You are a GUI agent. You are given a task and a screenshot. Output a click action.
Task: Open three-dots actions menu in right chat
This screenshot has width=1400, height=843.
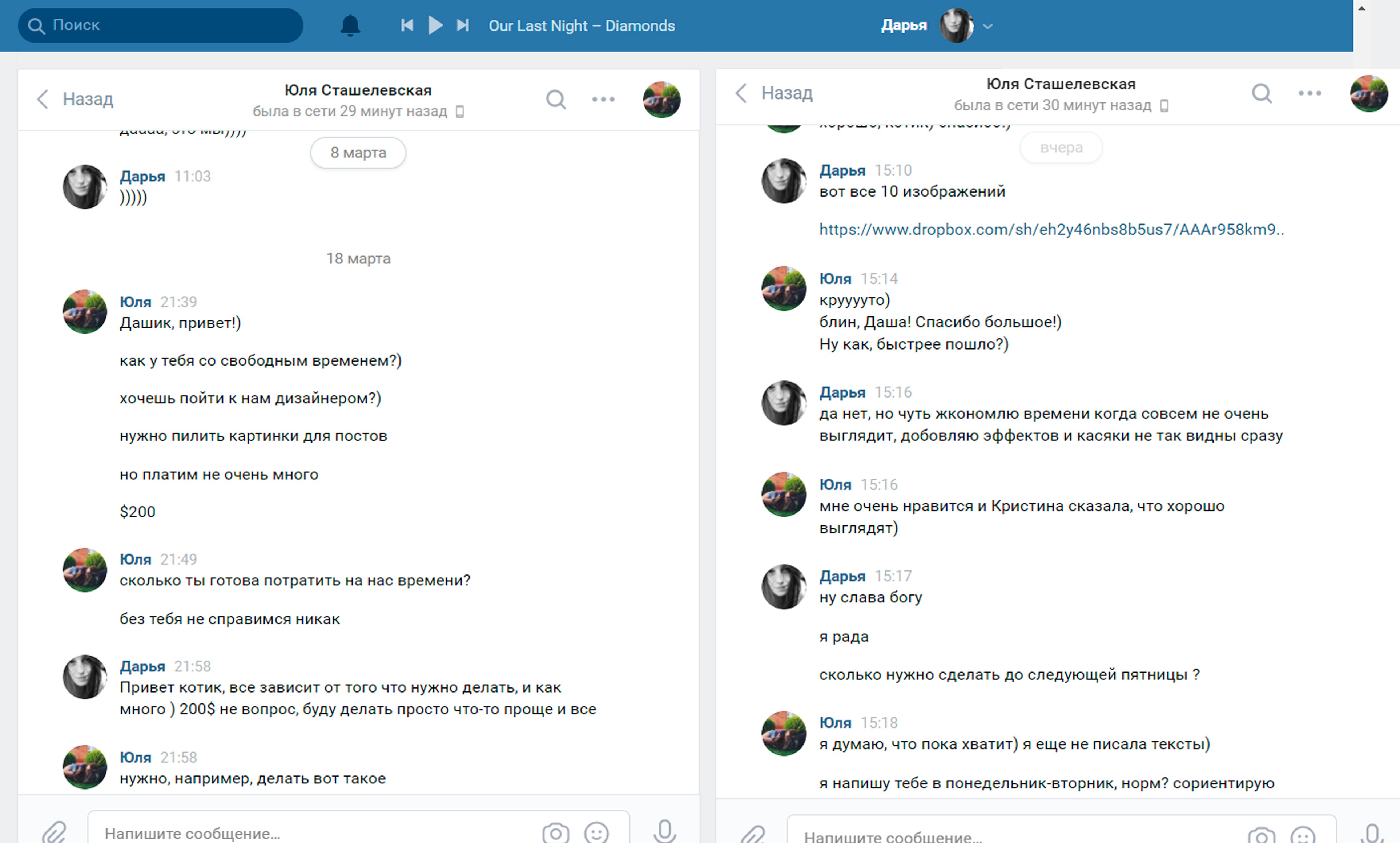point(1310,93)
